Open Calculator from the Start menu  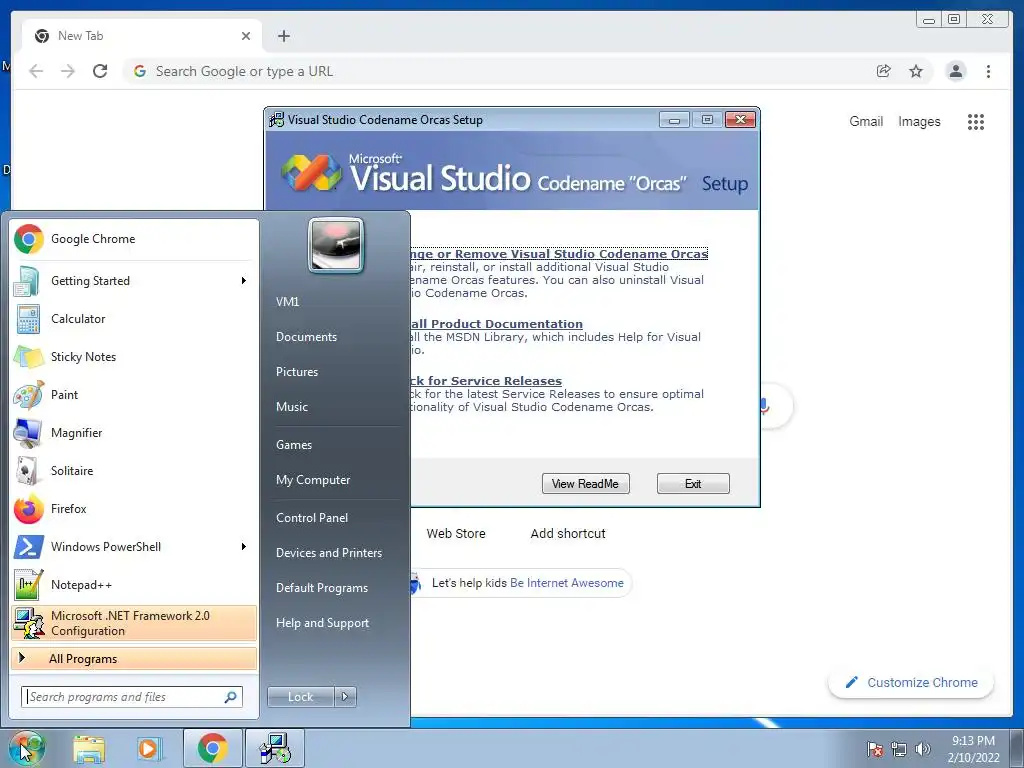coord(134,319)
